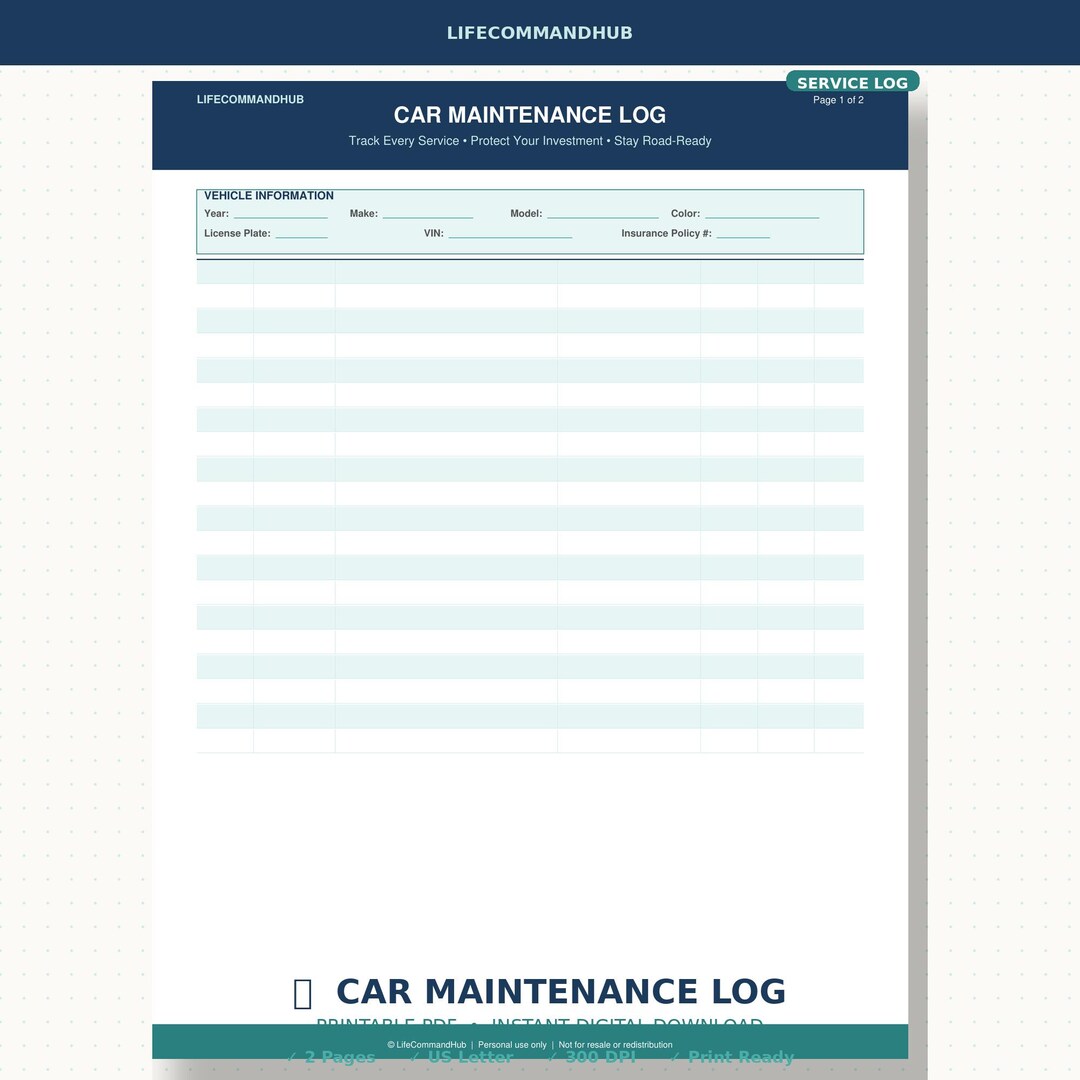Click the 'Personal use only' footer text
This screenshot has height=1080, width=1080.
[x=512, y=1045]
